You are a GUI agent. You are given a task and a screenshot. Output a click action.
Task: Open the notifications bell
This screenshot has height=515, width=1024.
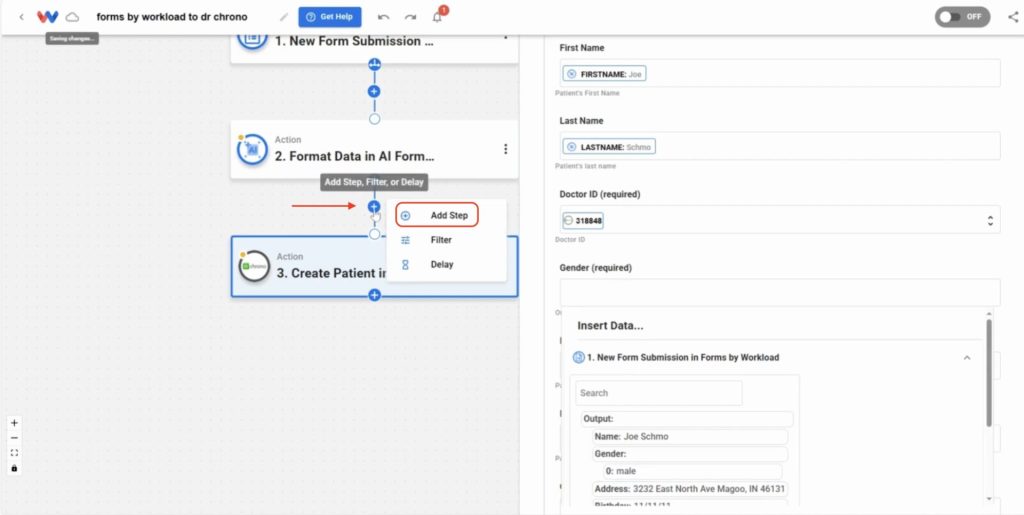438,17
